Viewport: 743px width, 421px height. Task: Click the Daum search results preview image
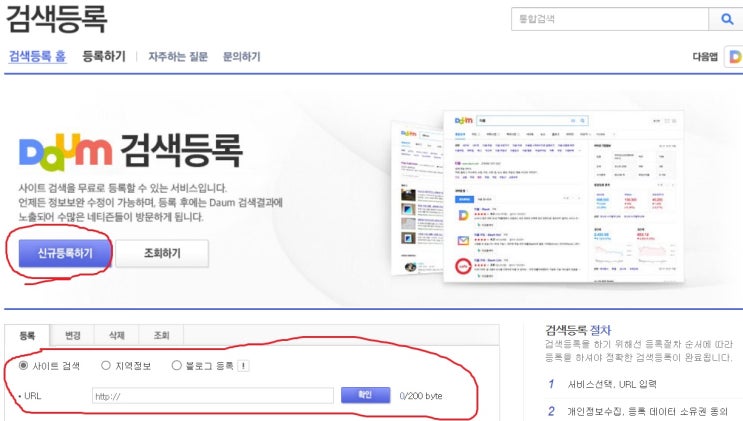pos(538,196)
